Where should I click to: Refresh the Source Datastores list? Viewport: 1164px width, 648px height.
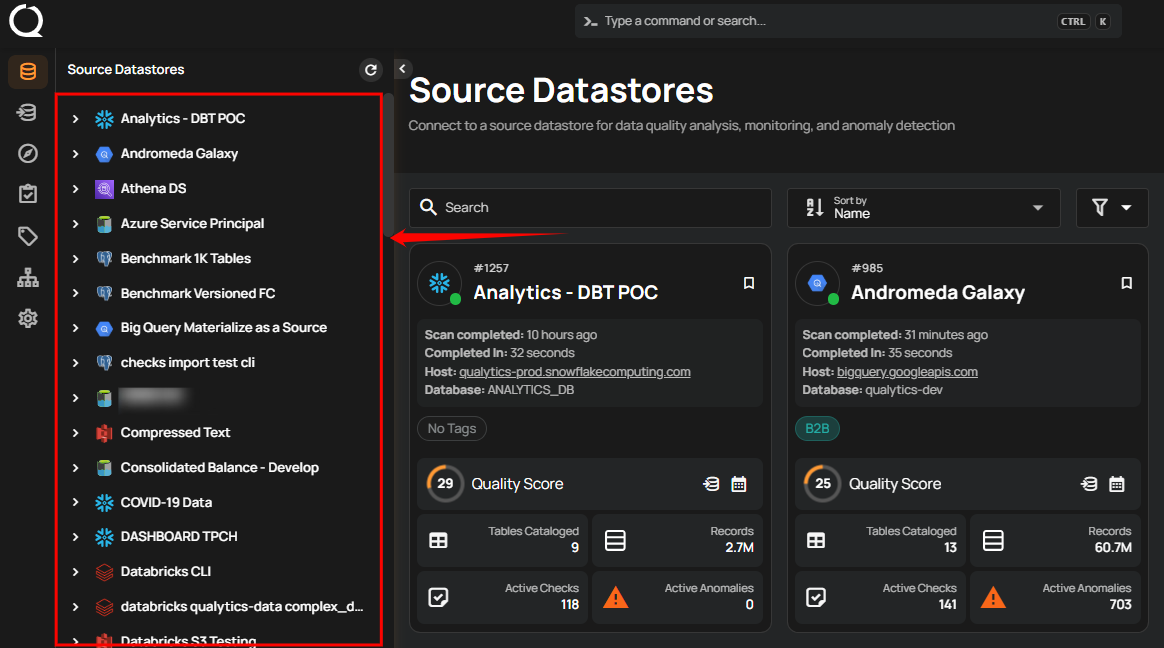tap(371, 69)
